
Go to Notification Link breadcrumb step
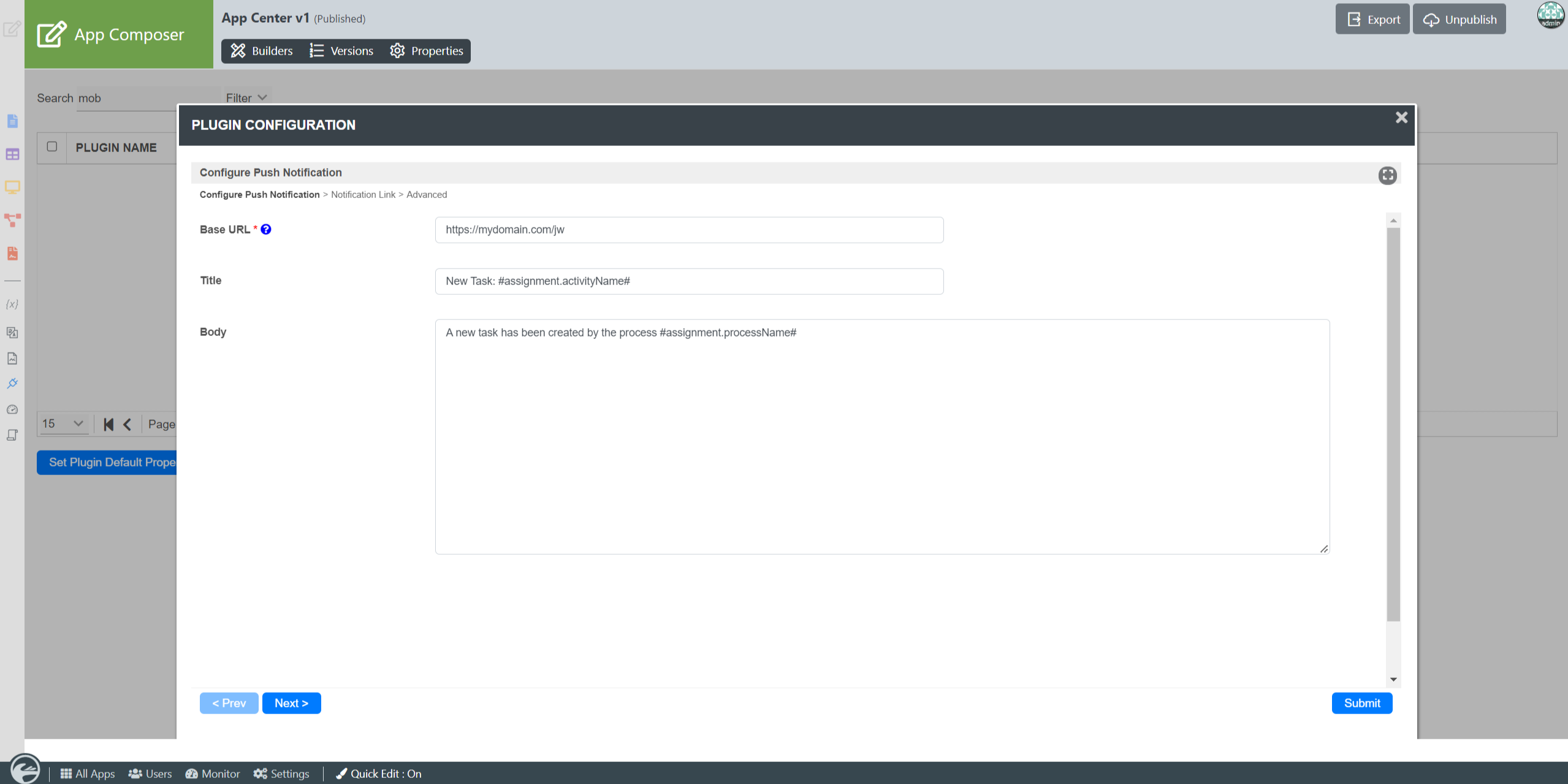[x=363, y=195]
